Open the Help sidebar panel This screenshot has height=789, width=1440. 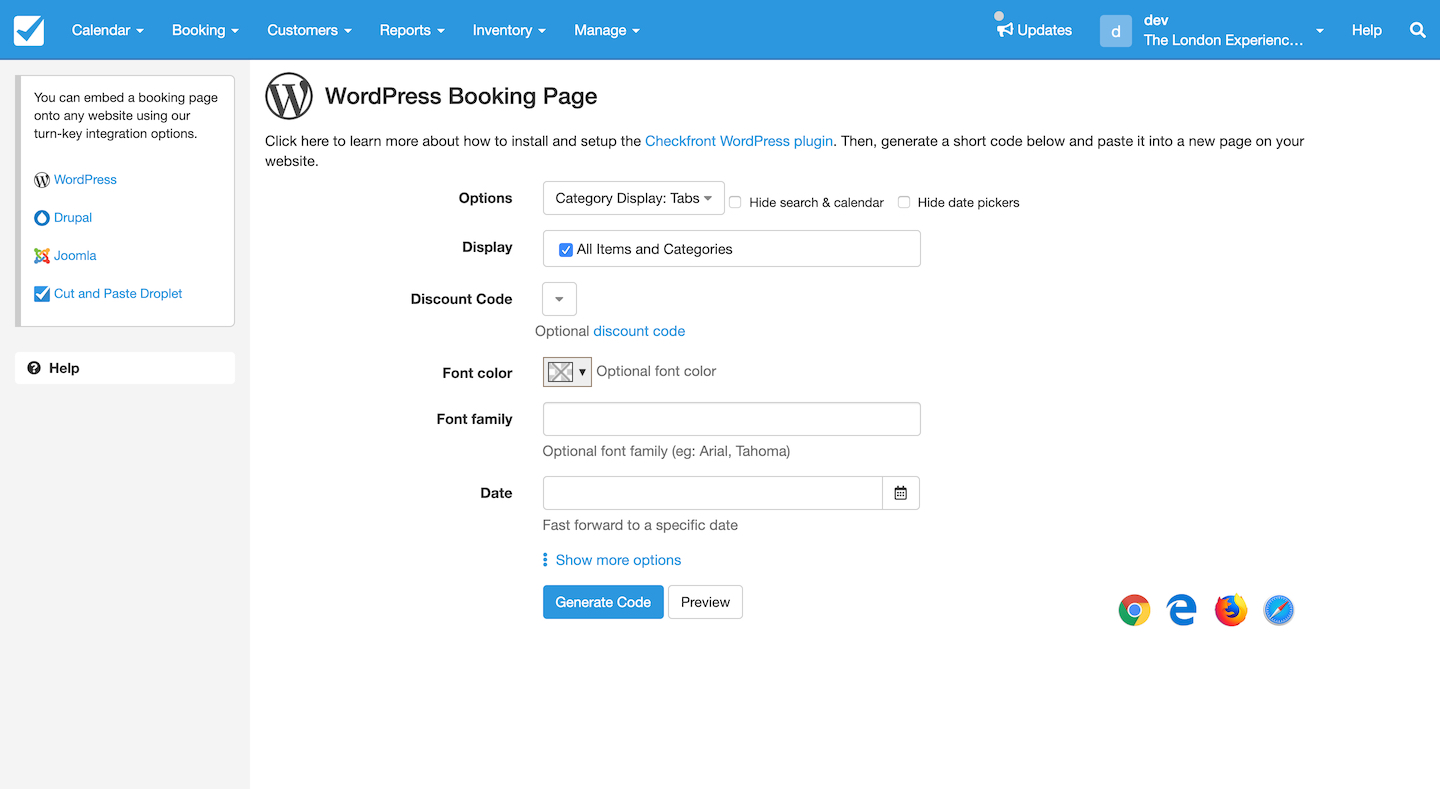click(125, 368)
